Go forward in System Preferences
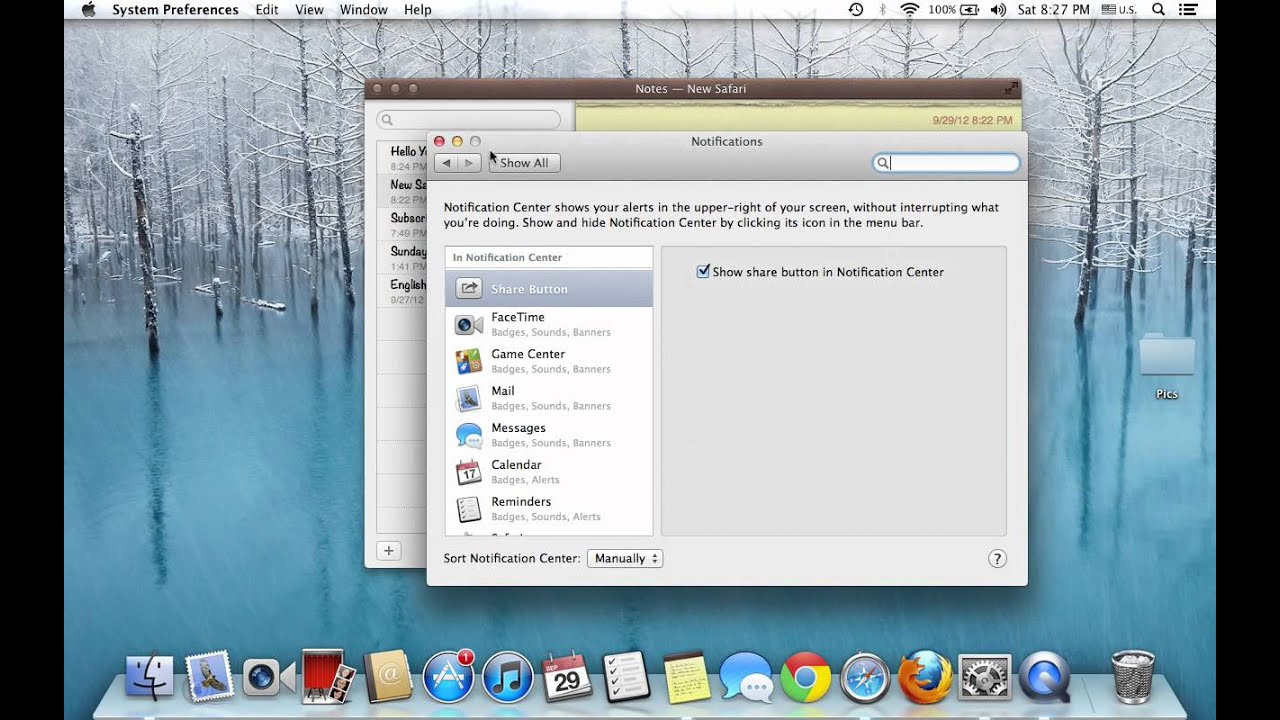The image size is (1280, 720). [469, 163]
